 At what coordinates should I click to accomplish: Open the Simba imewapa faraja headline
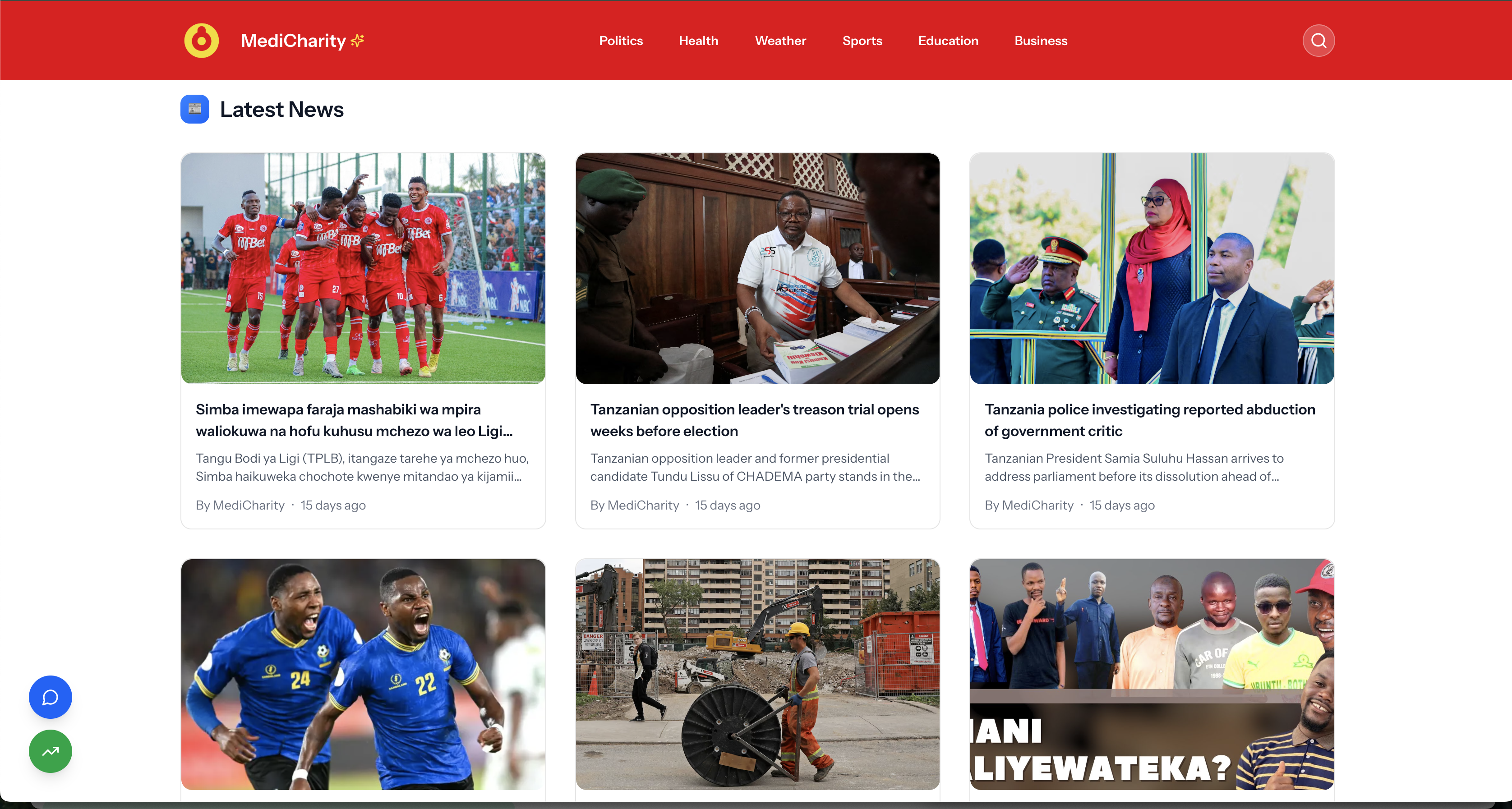(x=355, y=420)
